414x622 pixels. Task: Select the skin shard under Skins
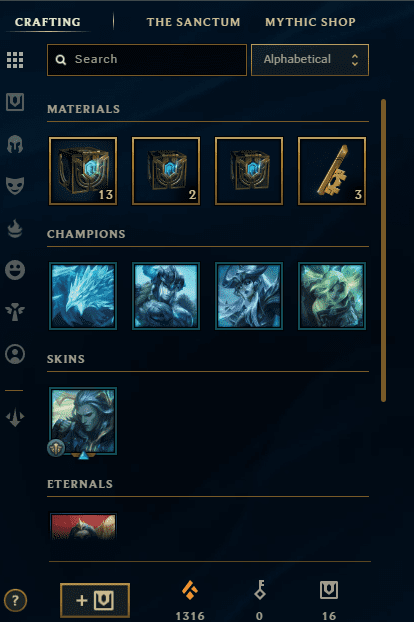coord(83,421)
